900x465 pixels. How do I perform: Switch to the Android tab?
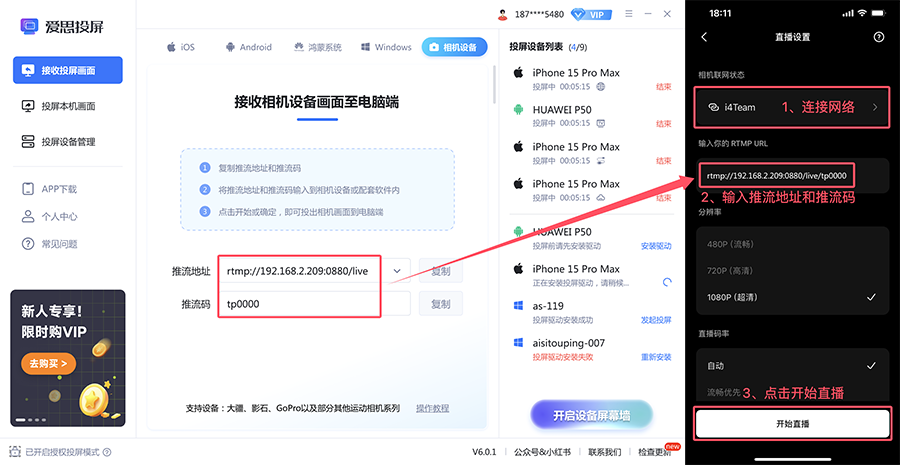pyautogui.click(x=249, y=47)
